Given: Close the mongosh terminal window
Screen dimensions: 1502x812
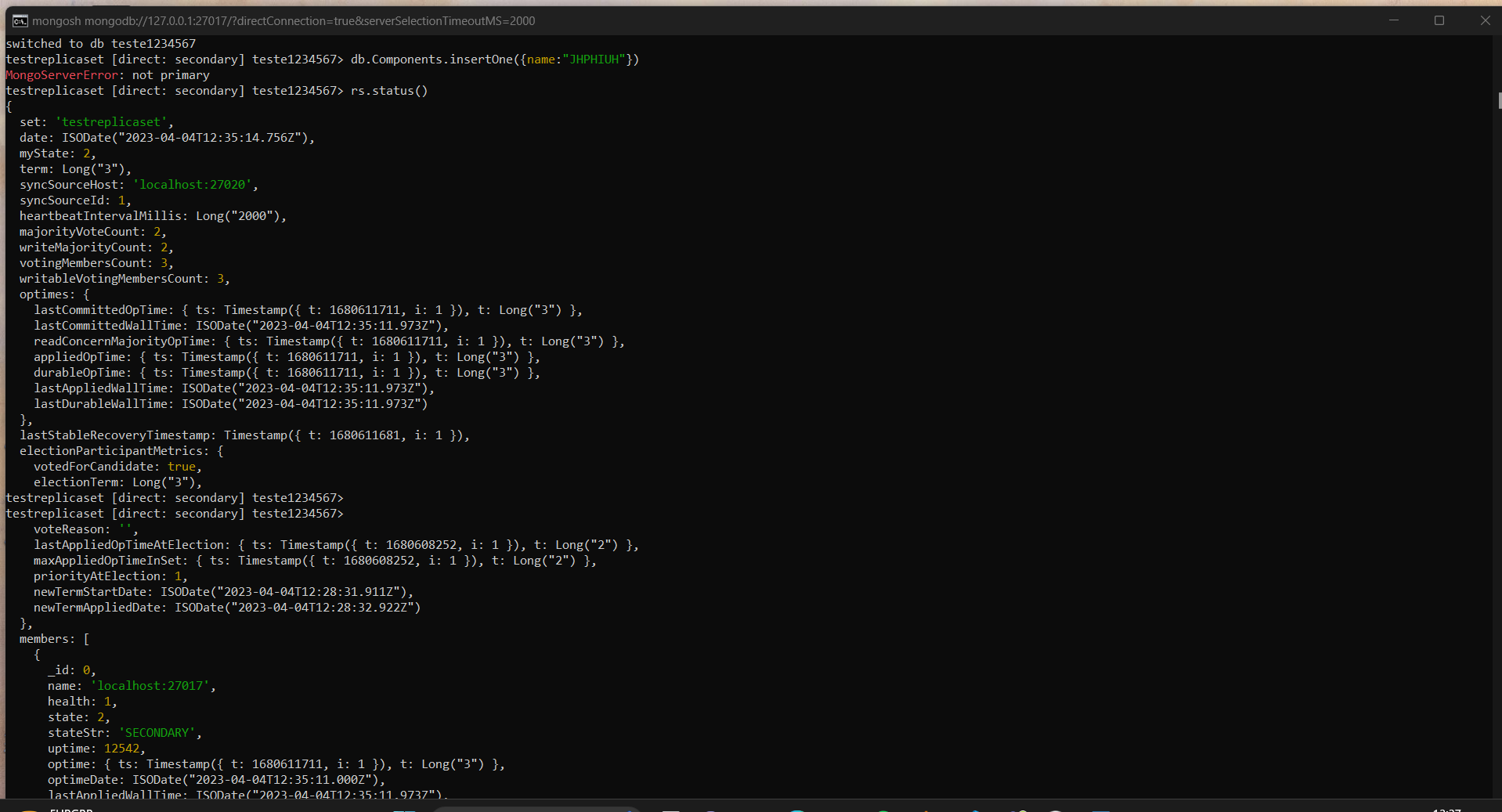Looking at the screenshot, I should [1485, 20].
